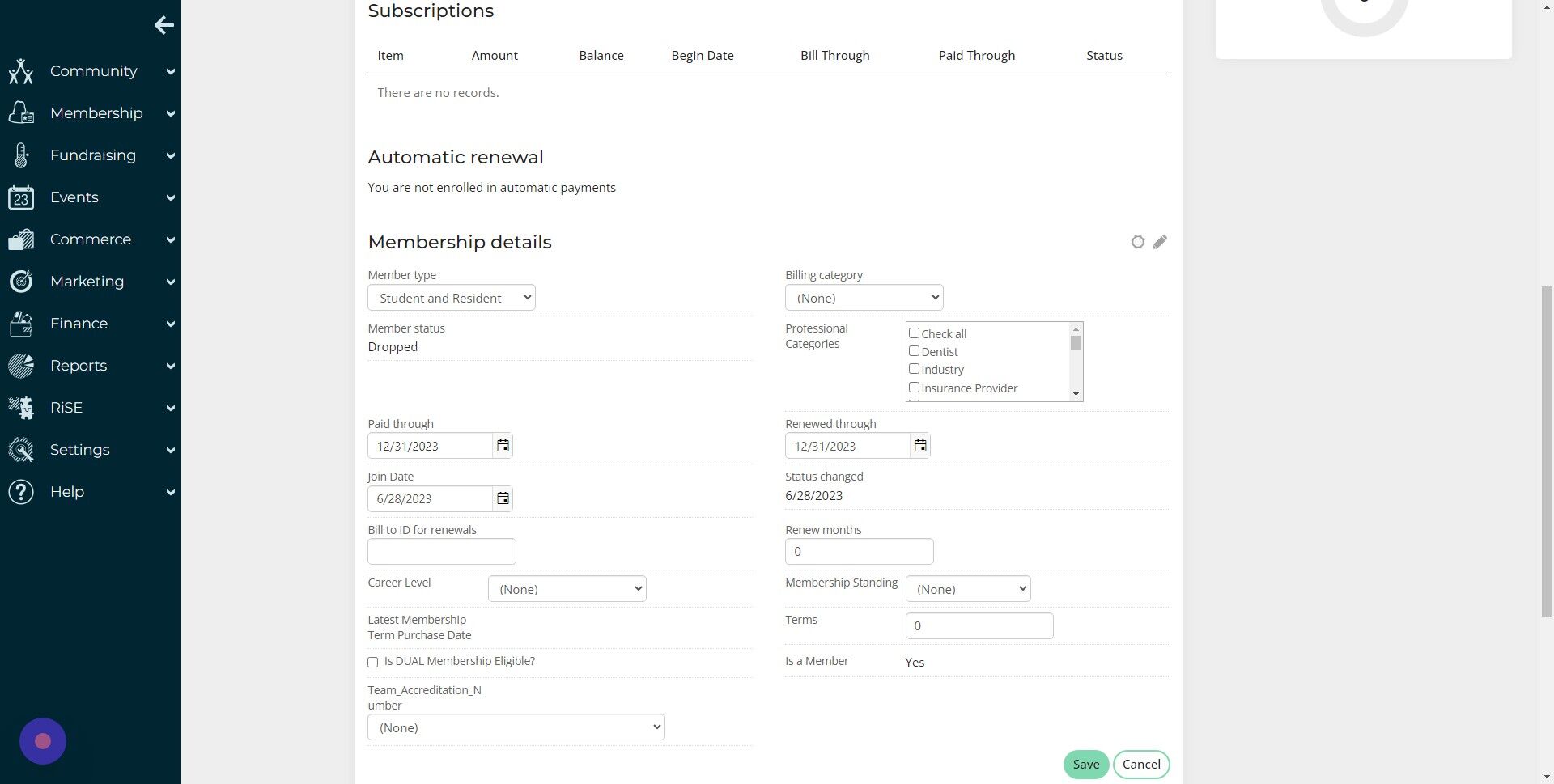Viewport: 1554px width, 784px height.
Task: Click the Professional Categories scrollbar up arrow
Action: point(1076,329)
